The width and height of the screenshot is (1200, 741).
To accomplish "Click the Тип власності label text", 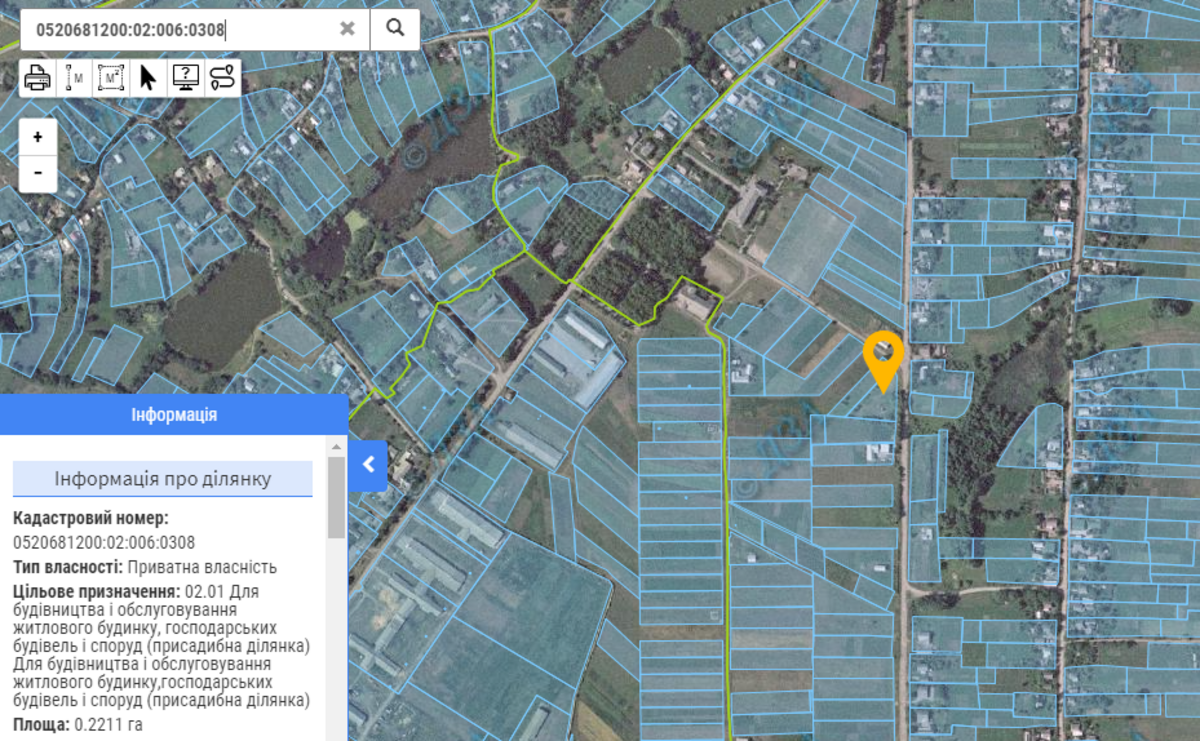I will 68,568.
